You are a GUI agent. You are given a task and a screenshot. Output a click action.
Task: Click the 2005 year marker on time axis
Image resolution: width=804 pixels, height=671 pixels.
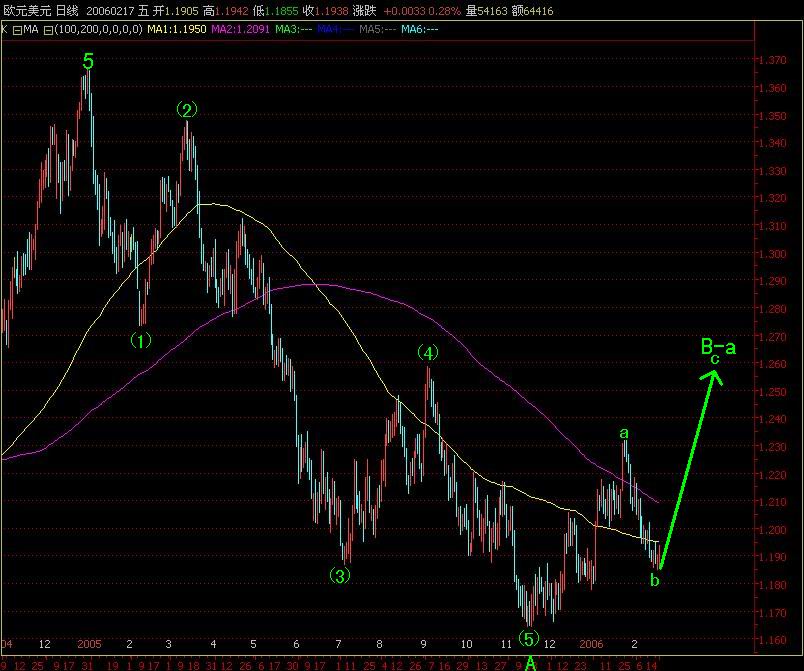[89, 644]
